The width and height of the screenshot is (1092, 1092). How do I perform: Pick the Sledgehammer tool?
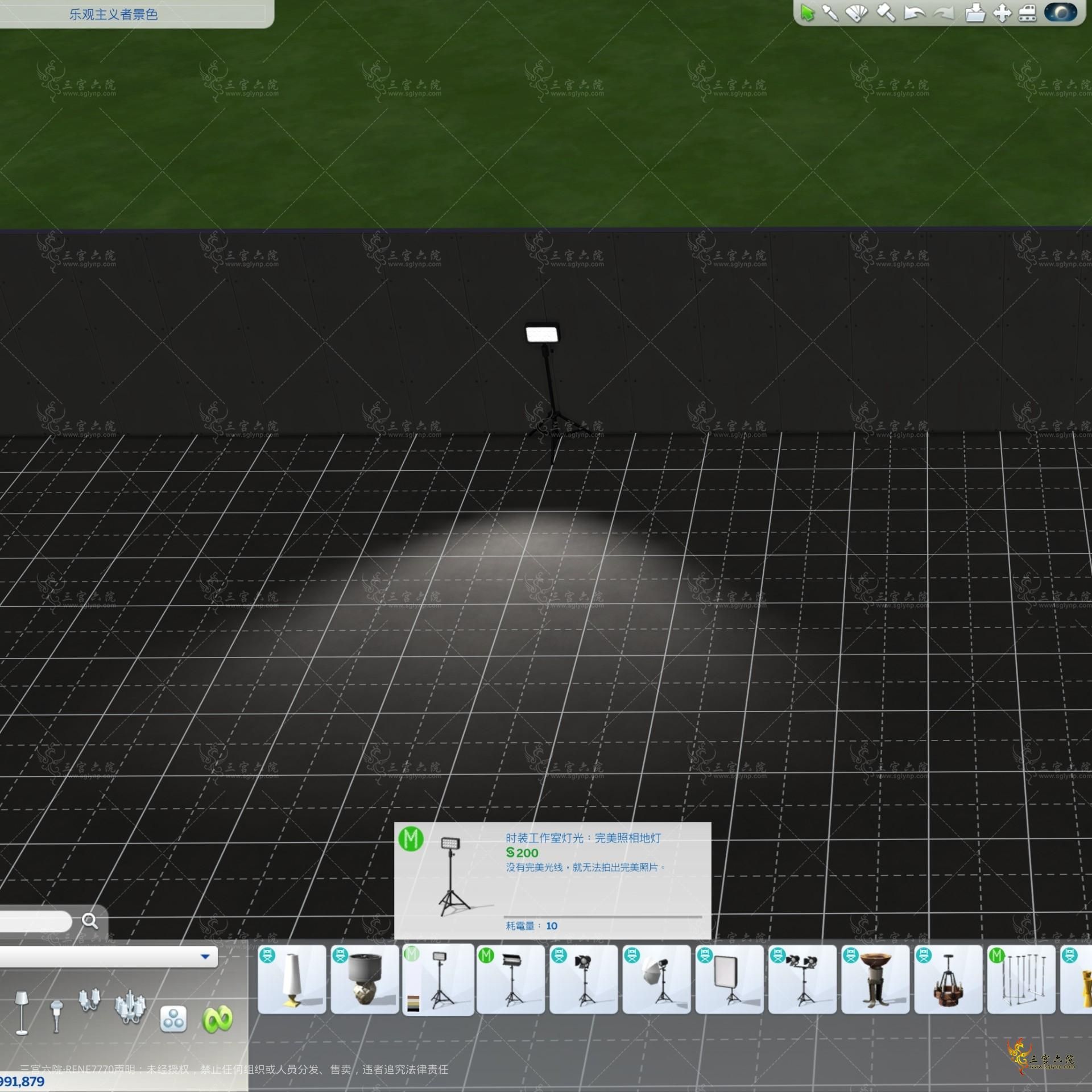[886, 13]
